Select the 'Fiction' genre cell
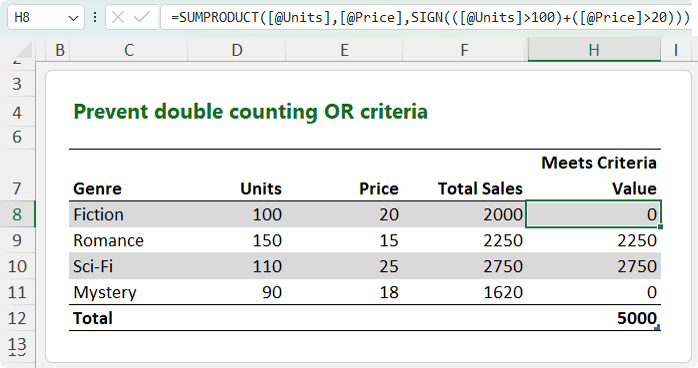 (129, 214)
